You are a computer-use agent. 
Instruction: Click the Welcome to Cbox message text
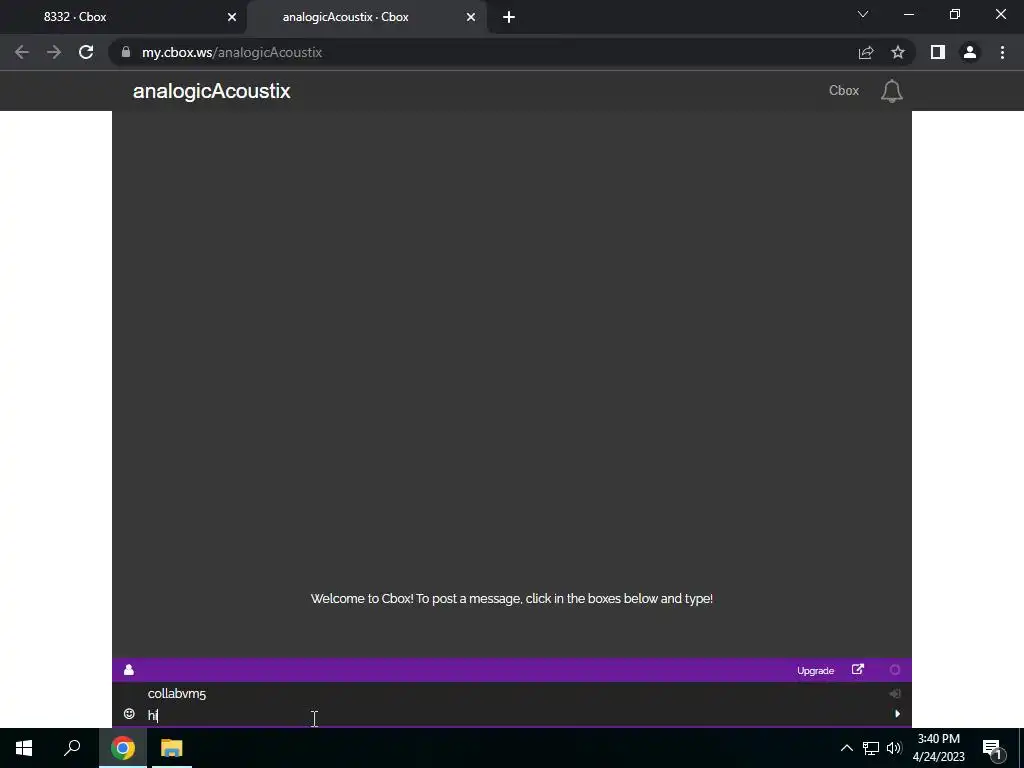pyautogui.click(x=512, y=599)
